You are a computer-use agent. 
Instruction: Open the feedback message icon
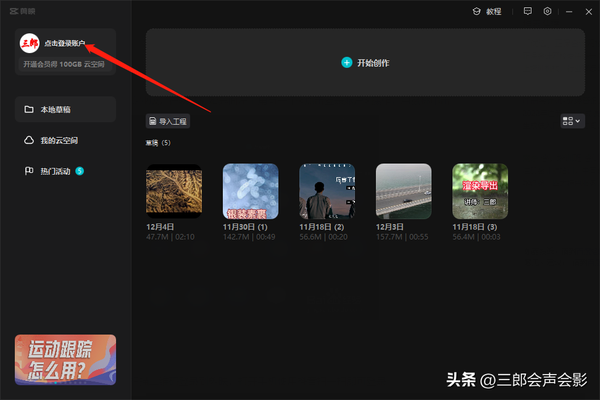point(528,11)
